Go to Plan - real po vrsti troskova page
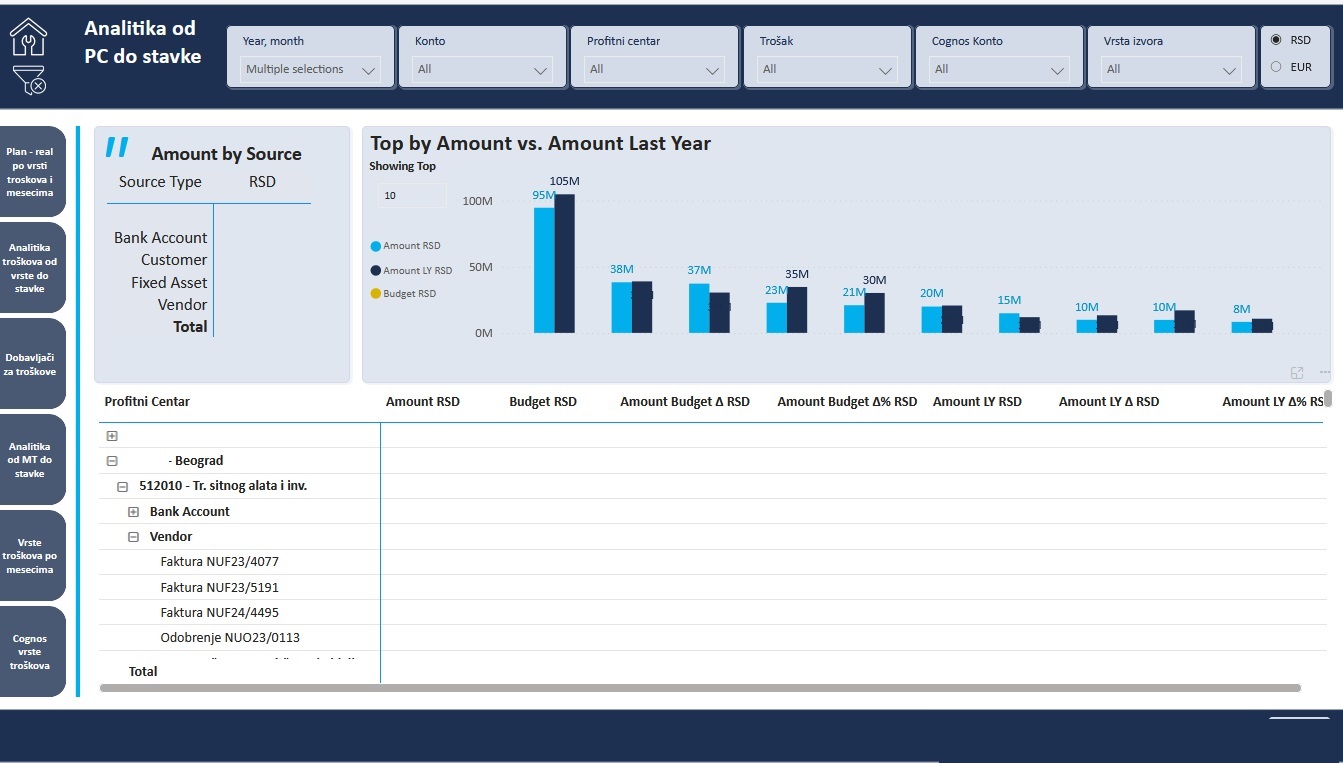The height and width of the screenshot is (763, 1343). pos(30,171)
